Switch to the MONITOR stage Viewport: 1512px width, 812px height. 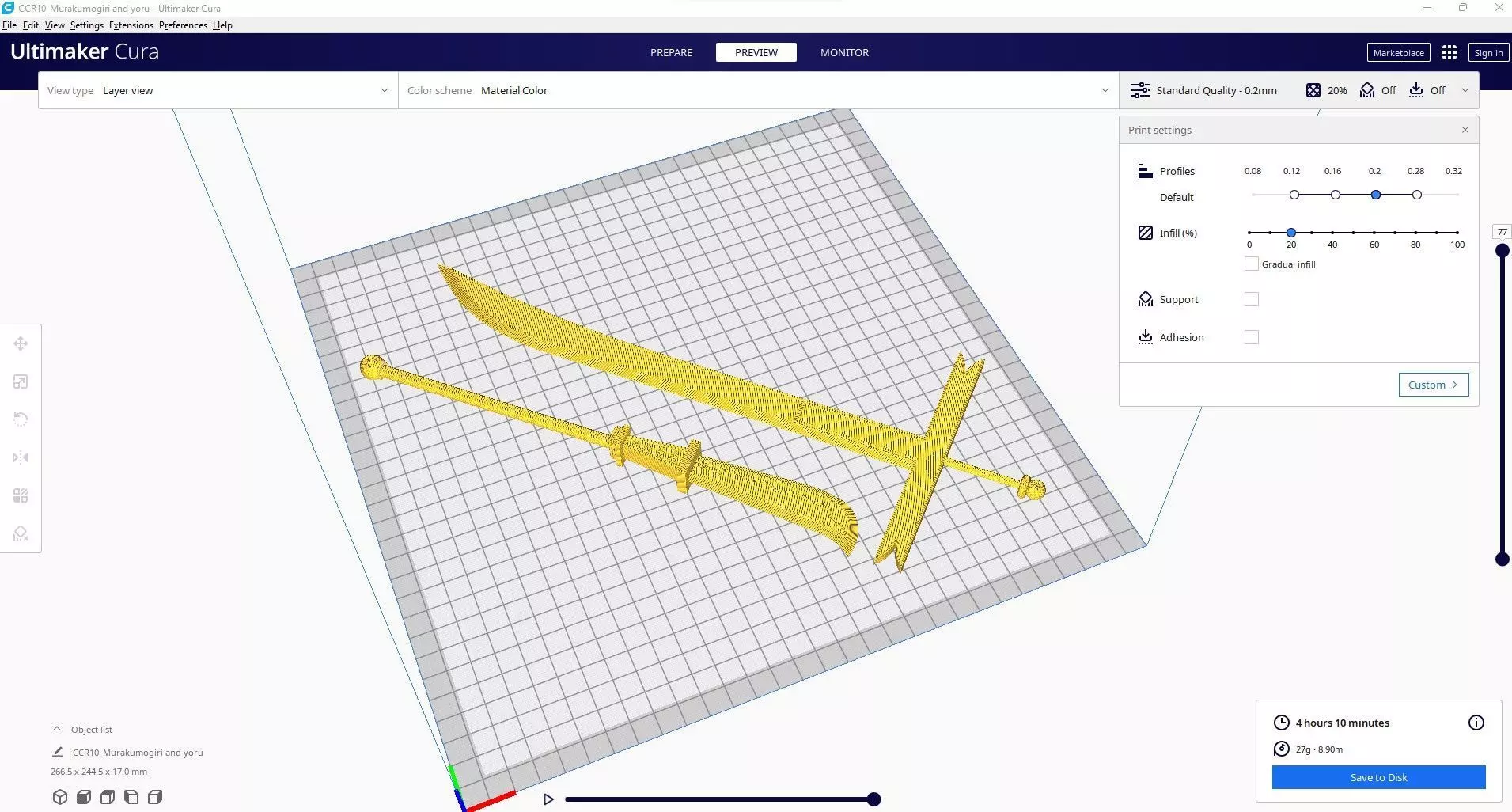pyautogui.click(x=844, y=52)
